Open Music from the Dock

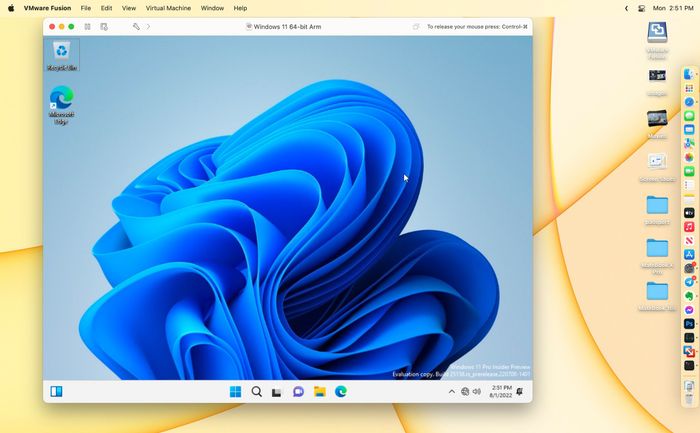click(x=689, y=226)
